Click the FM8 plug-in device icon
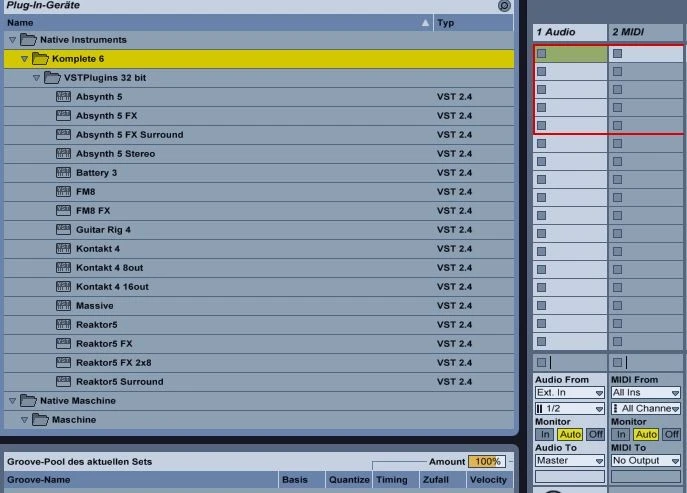The width and height of the screenshot is (687, 493). click(64, 192)
